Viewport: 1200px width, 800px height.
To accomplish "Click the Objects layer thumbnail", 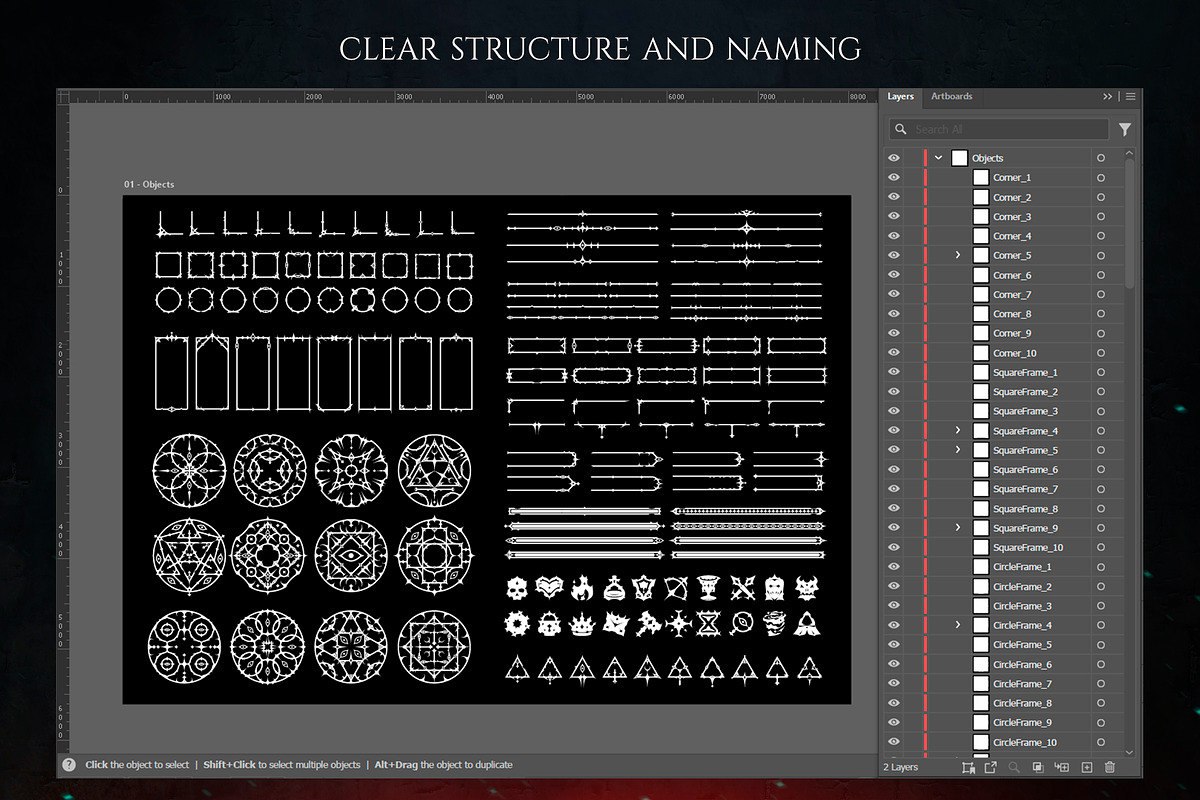I will click(960, 158).
